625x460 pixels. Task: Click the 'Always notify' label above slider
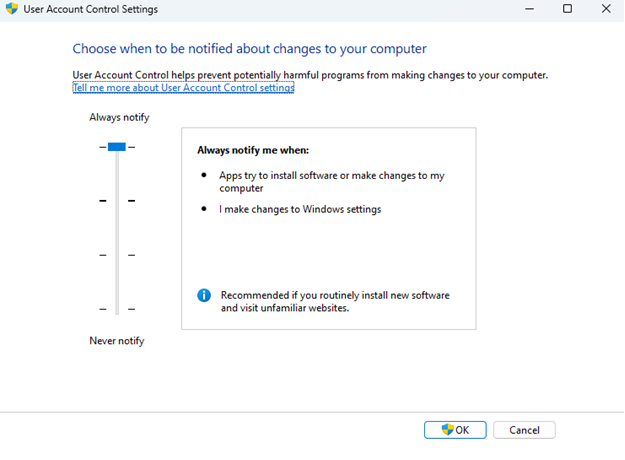[x=119, y=117]
